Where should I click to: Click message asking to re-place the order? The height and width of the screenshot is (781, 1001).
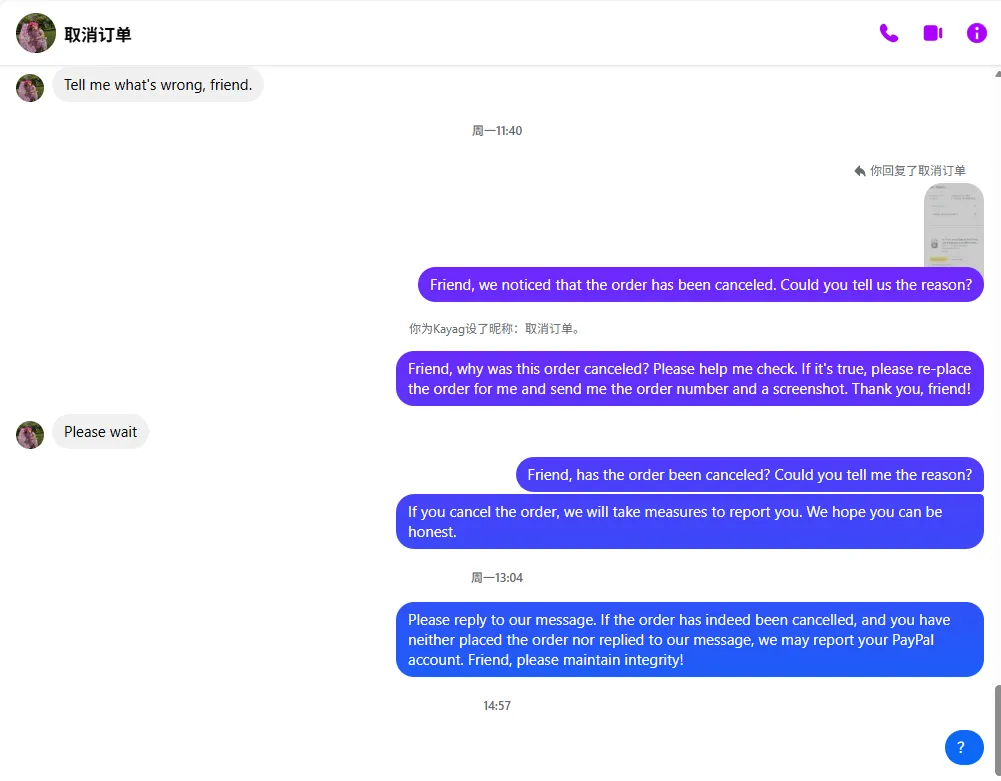[689, 378]
